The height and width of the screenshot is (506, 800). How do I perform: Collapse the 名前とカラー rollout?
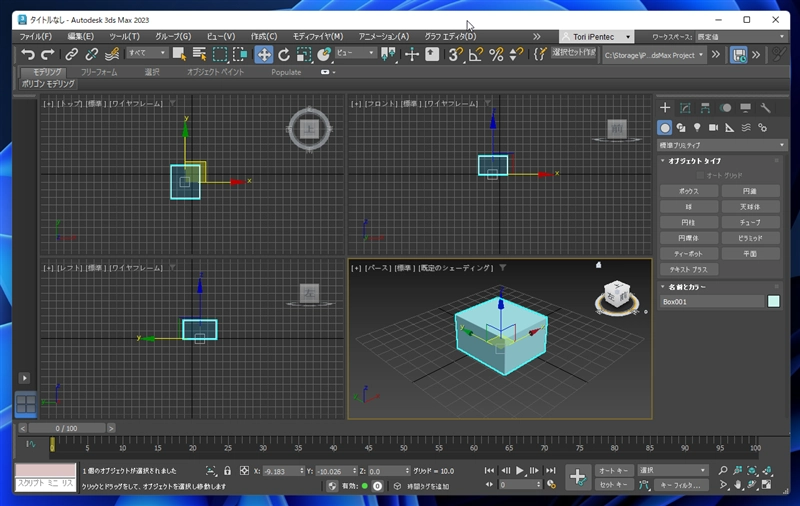point(687,287)
